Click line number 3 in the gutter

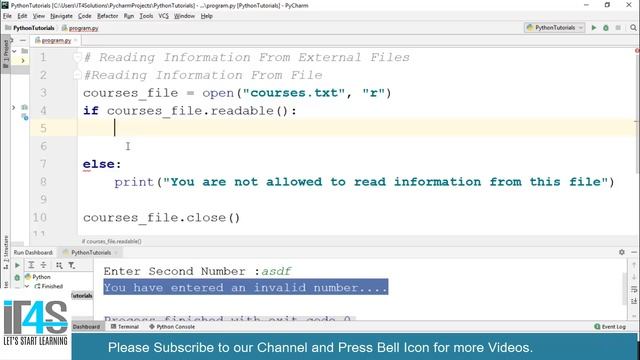tap(43, 93)
